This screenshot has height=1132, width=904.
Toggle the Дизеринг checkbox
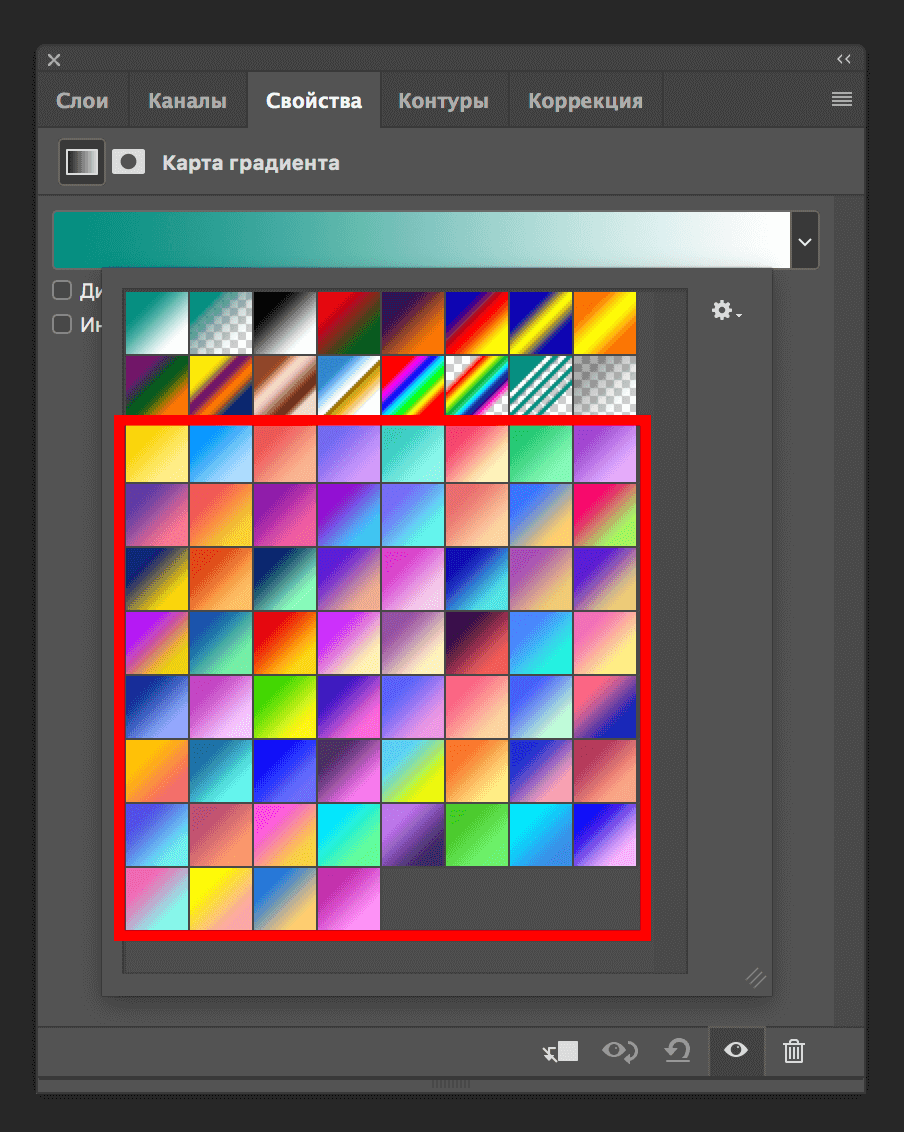coord(61,291)
